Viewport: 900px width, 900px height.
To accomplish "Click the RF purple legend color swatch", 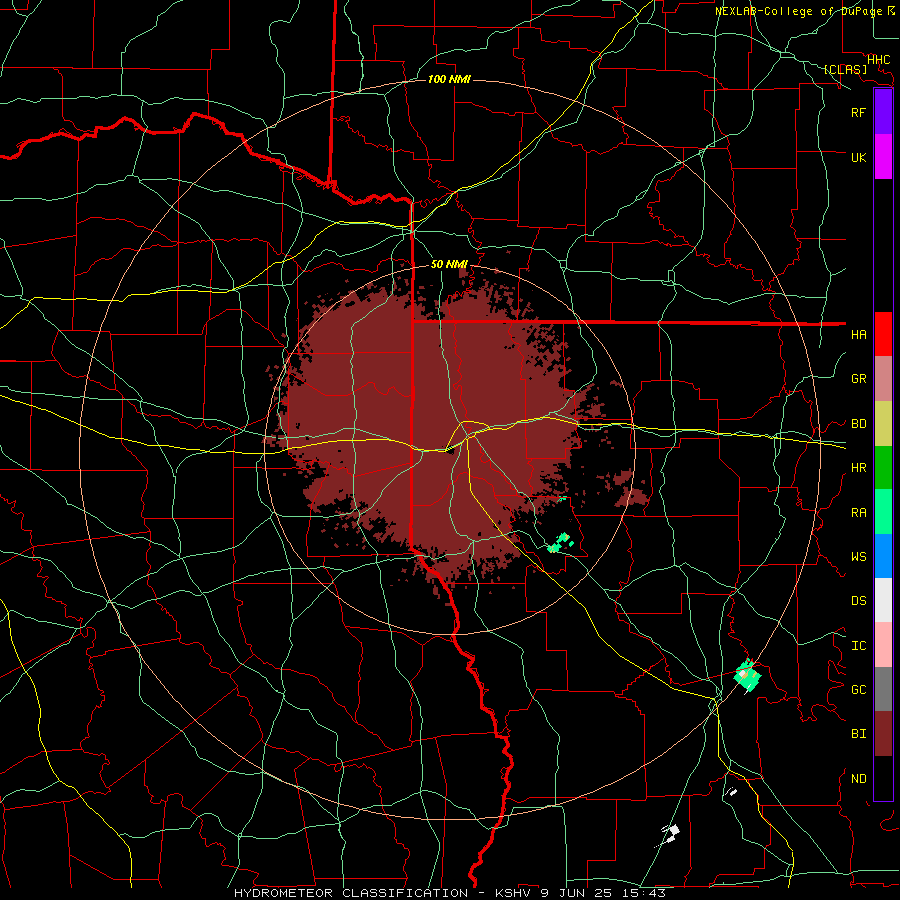I will pos(883,112).
